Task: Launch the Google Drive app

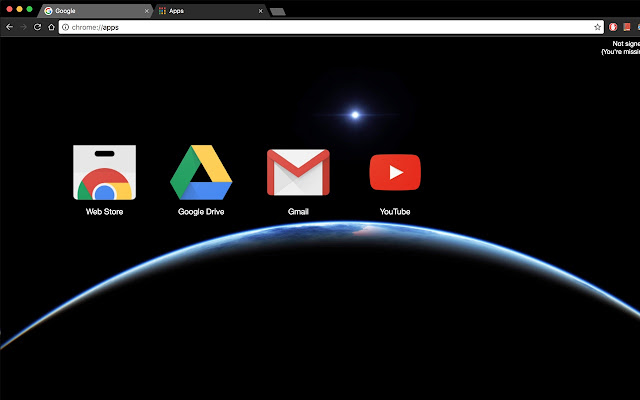Action: pos(201,172)
